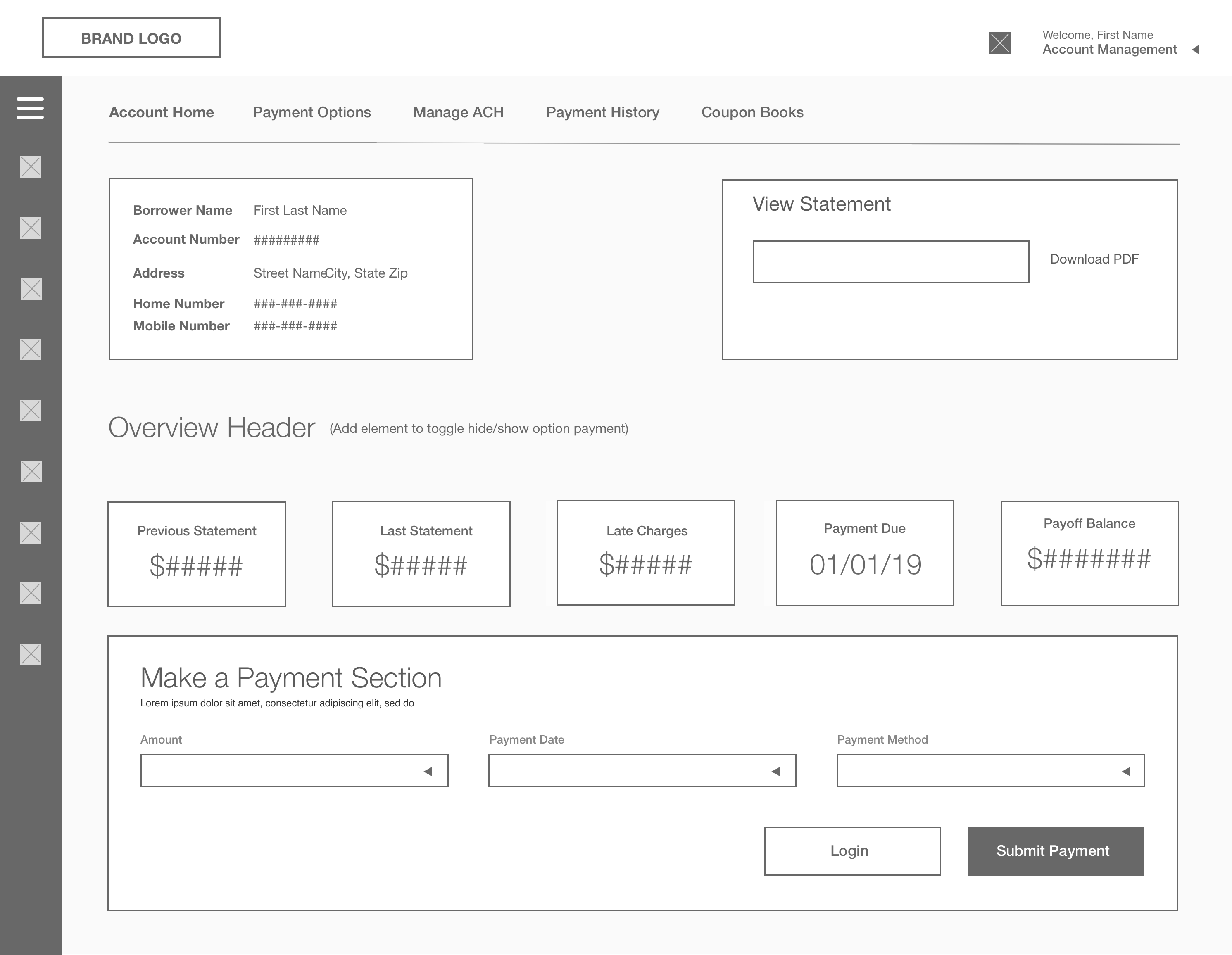Viewport: 1232px width, 955px height.
Task: Switch to the Payment Options tab
Action: click(312, 112)
